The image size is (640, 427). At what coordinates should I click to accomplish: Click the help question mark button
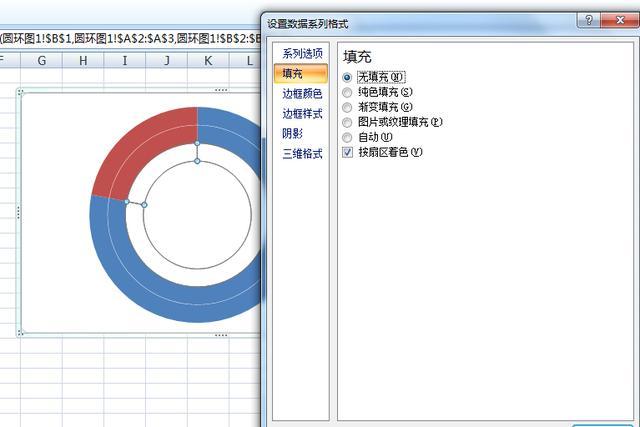click(589, 20)
